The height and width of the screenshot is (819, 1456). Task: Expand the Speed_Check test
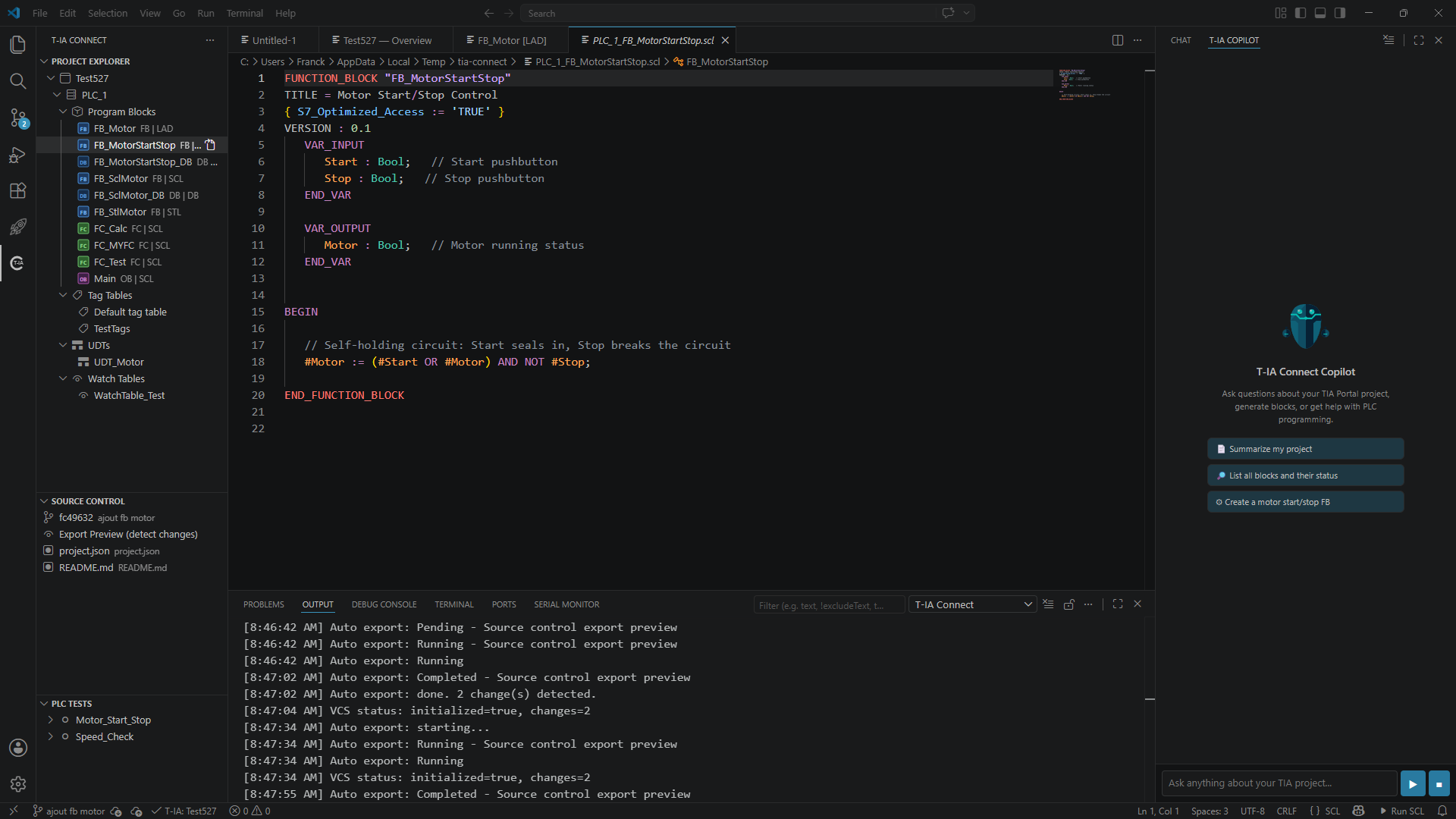pyautogui.click(x=51, y=737)
